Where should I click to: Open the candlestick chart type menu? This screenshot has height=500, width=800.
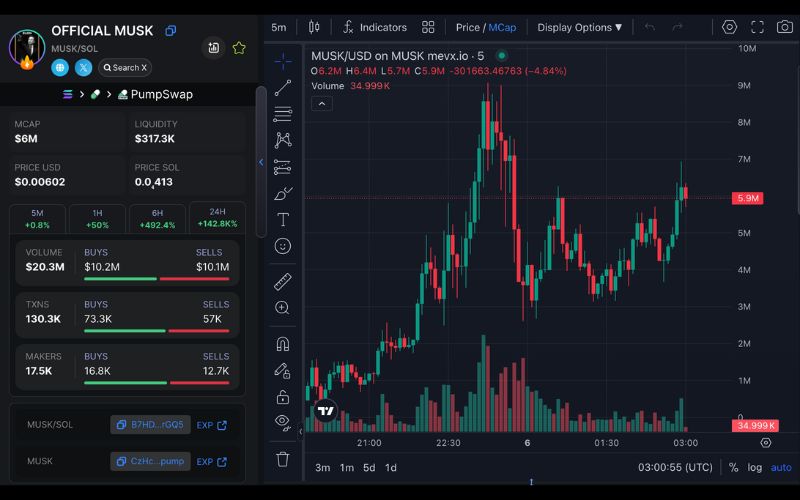tap(314, 27)
